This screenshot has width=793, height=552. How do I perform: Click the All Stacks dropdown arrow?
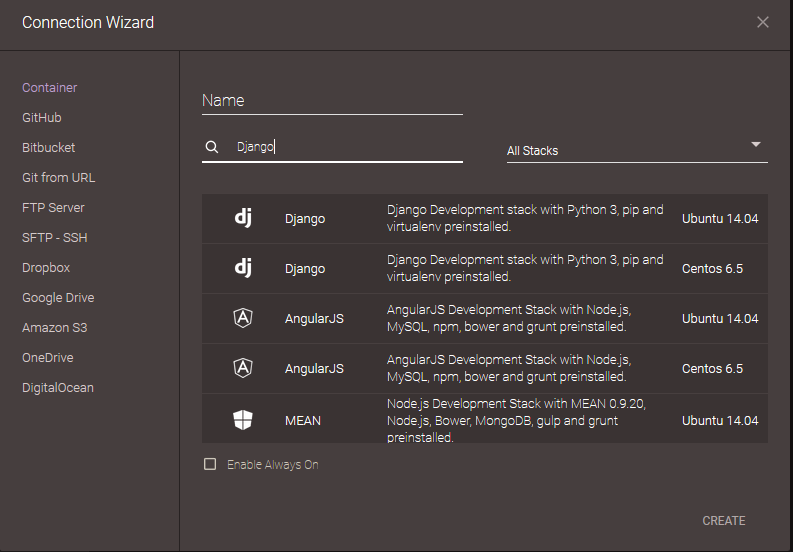point(756,145)
